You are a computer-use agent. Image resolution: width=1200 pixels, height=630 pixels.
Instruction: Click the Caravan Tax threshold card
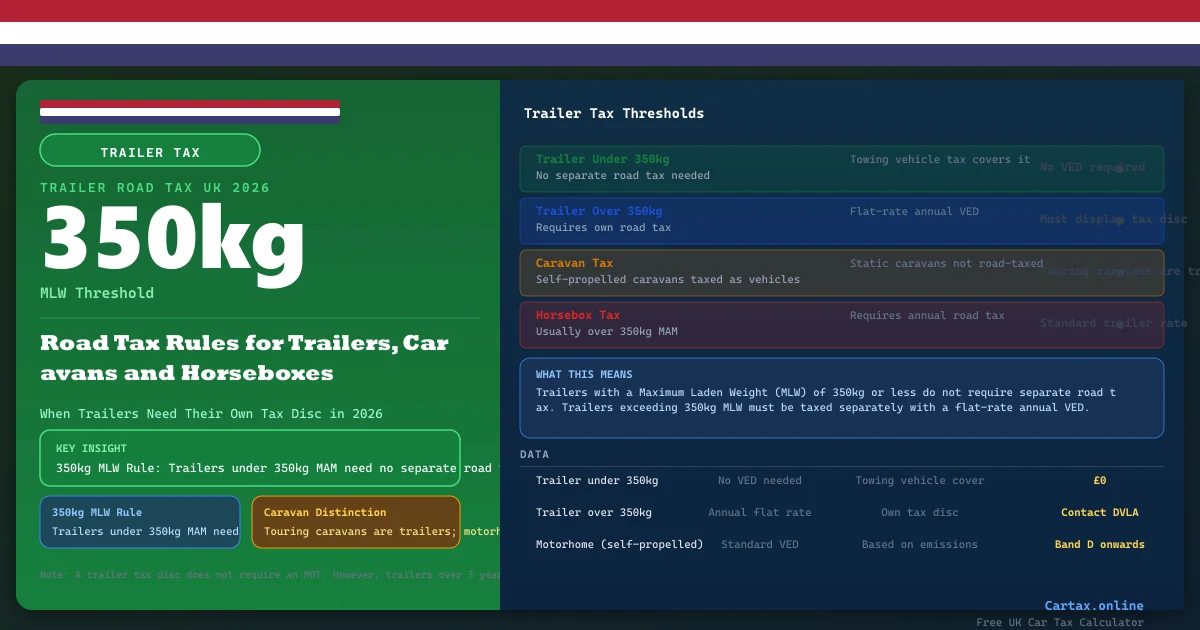pos(841,272)
